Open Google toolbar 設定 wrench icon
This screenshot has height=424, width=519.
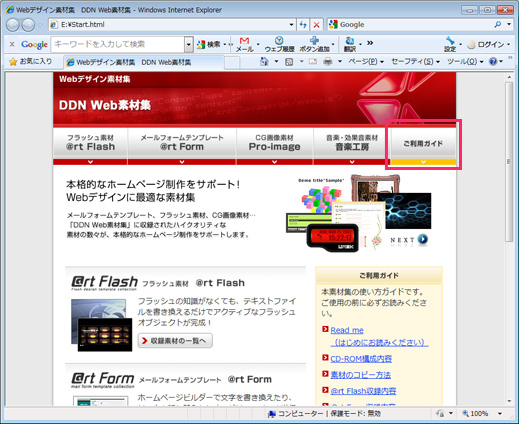click(450, 44)
